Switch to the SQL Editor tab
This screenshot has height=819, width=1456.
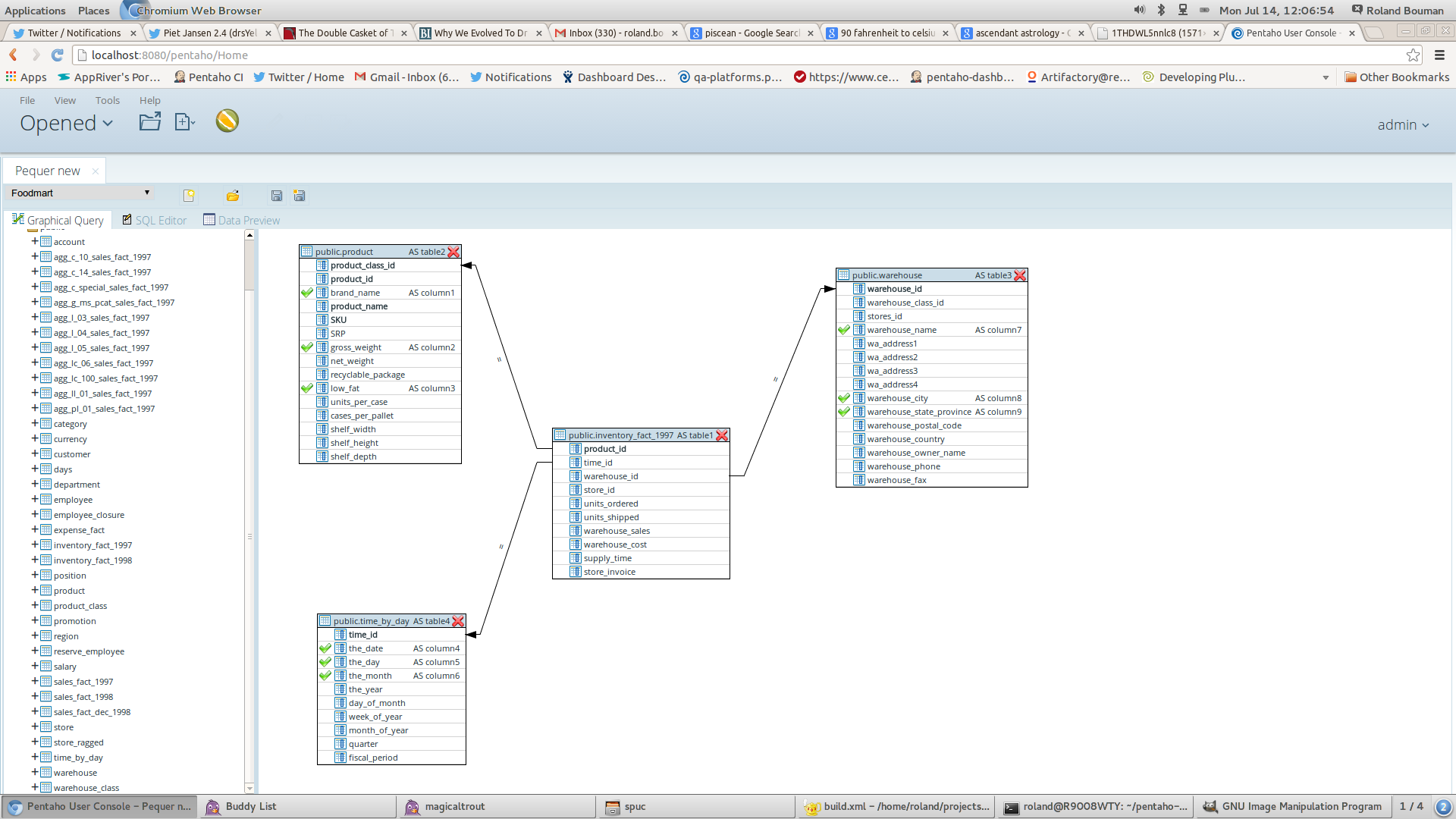(x=155, y=220)
